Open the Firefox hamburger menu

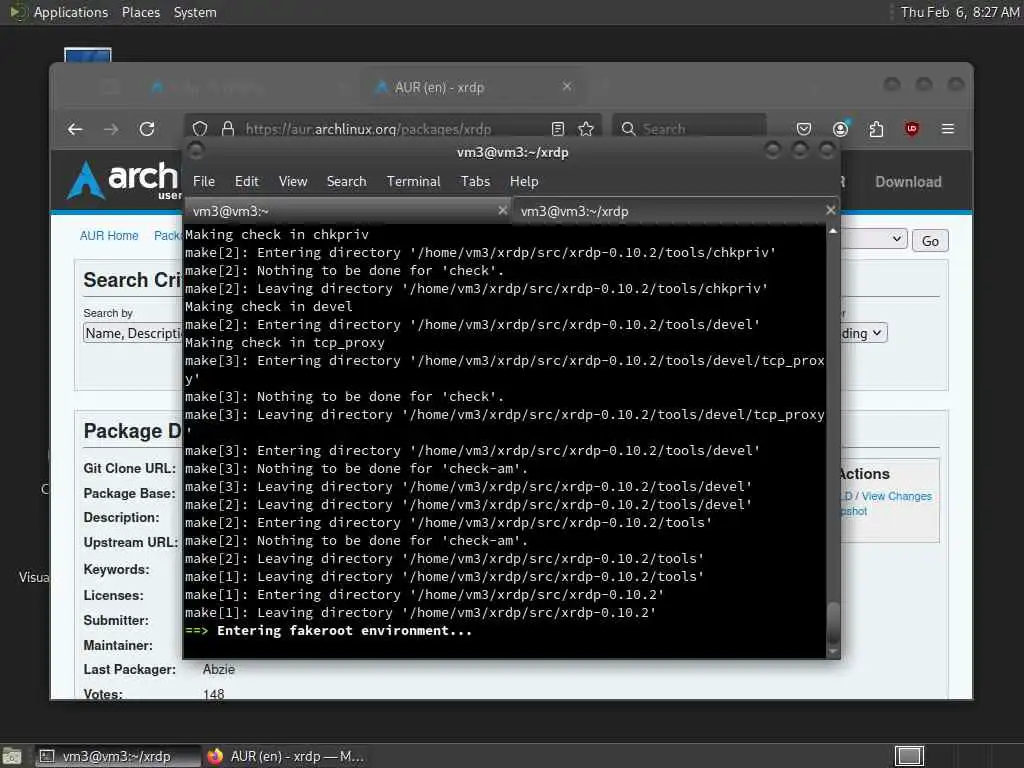[948, 129]
